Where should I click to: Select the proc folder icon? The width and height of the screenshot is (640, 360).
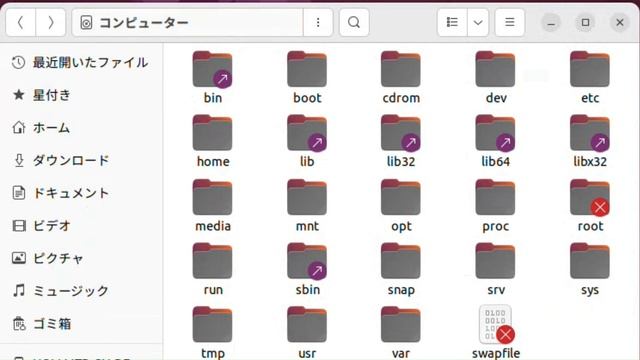tap(496, 198)
